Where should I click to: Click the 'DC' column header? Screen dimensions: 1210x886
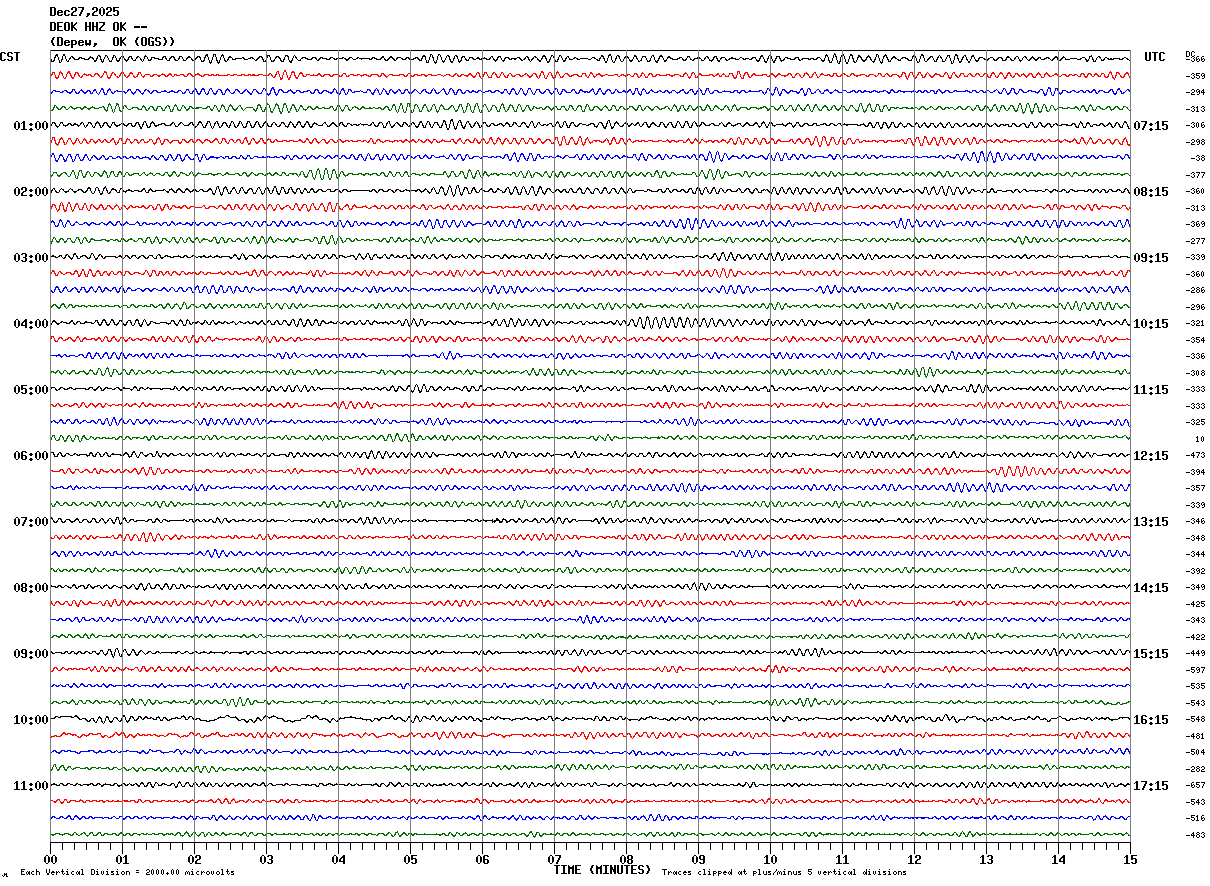(x=1190, y=54)
